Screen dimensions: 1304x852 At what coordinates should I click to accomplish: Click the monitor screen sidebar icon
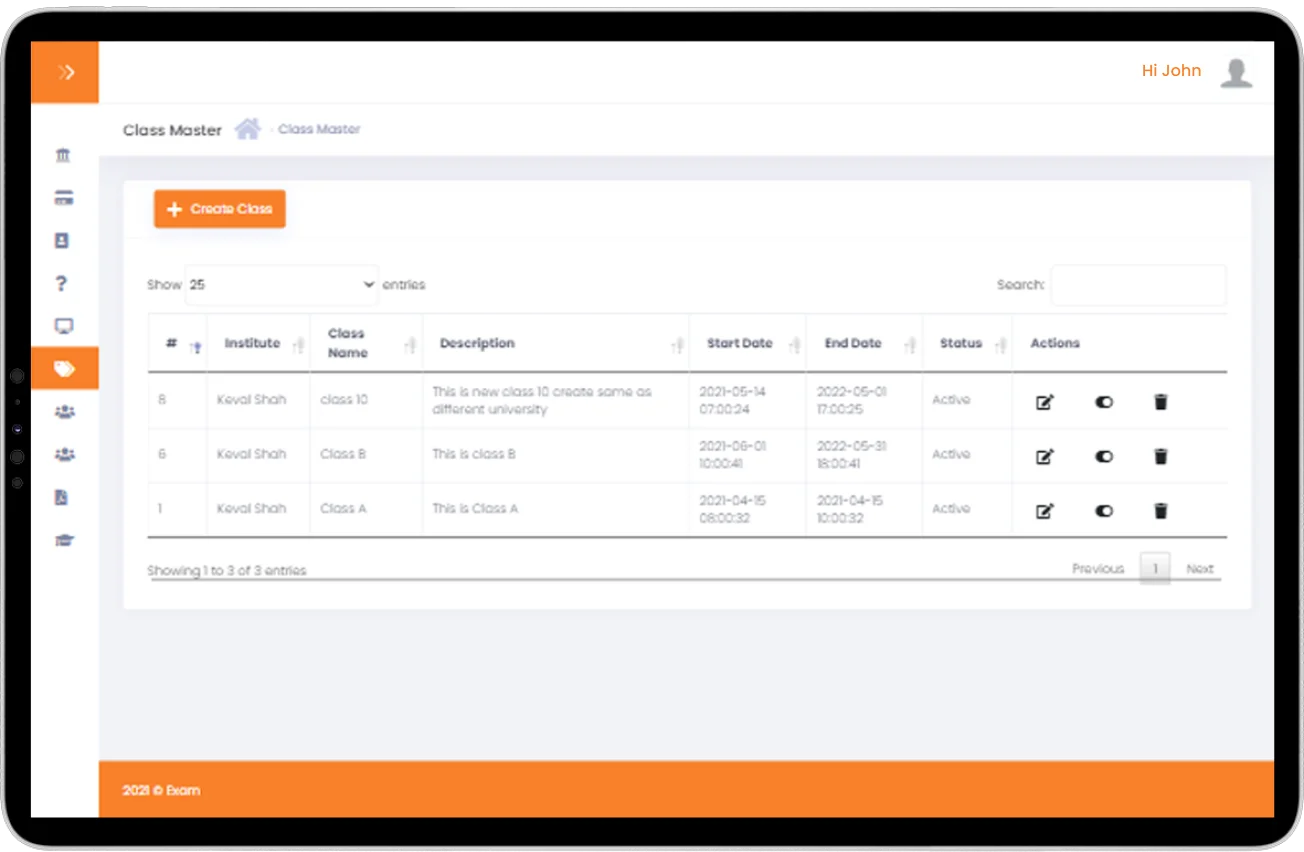click(64, 326)
